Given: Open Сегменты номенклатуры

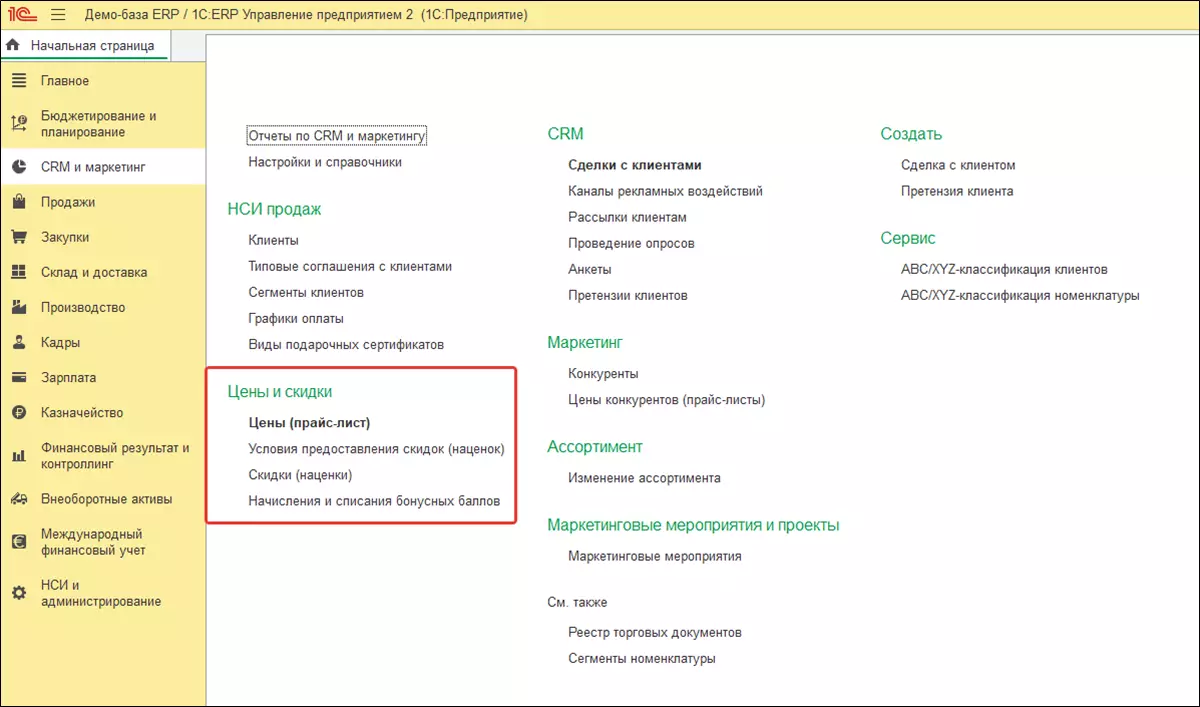Looking at the screenshot, I should click(642, 659).
